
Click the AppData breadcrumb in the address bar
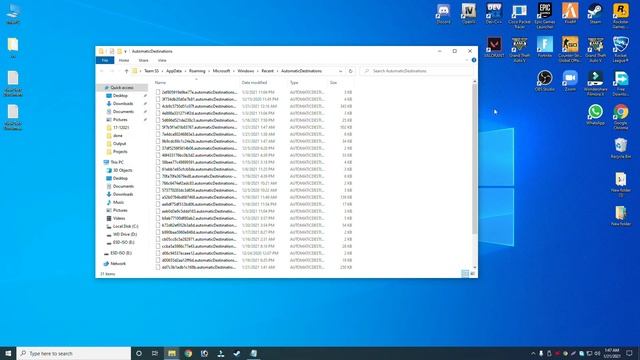174,71
